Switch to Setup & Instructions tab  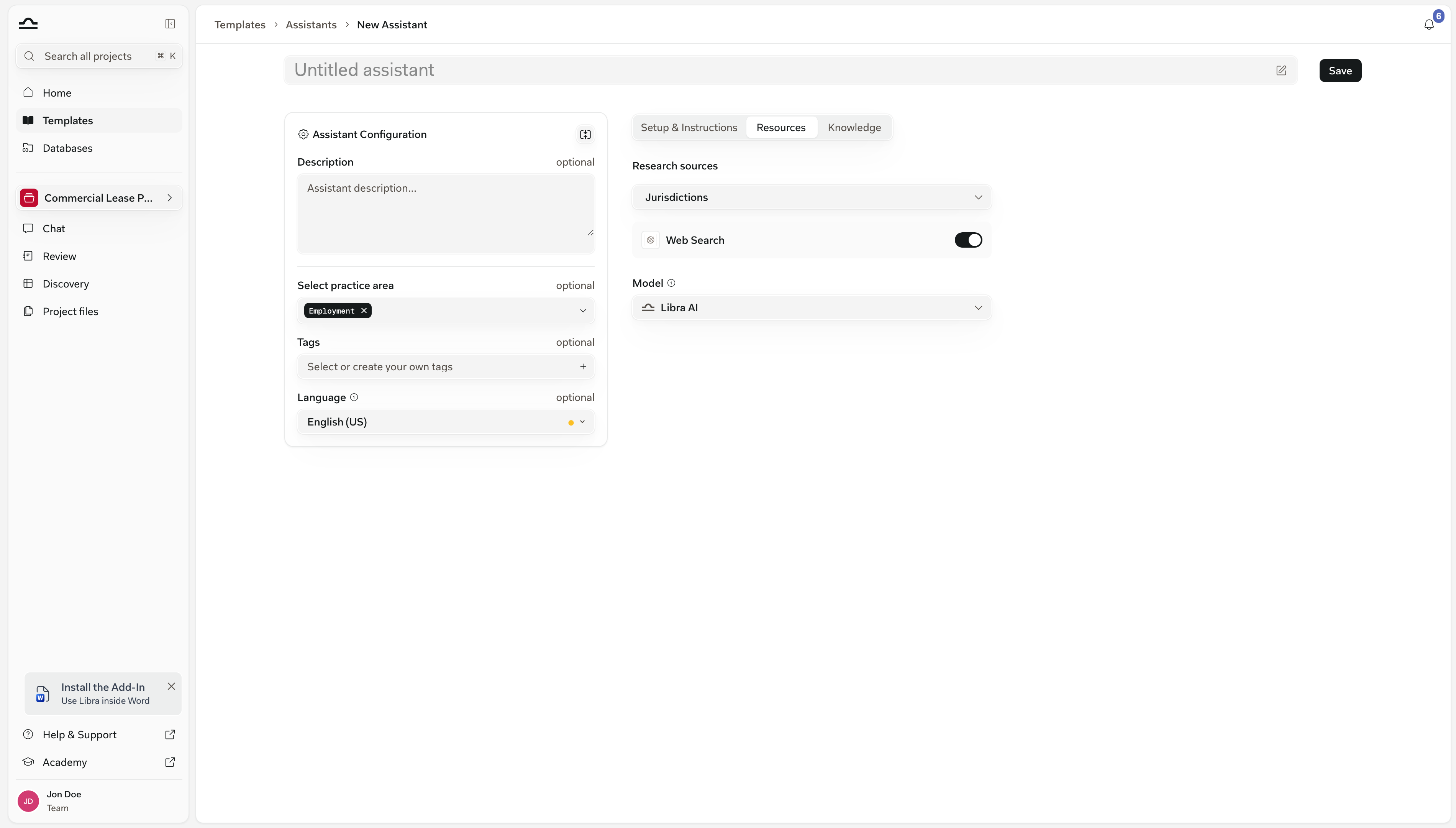click(x=689, y=127)
